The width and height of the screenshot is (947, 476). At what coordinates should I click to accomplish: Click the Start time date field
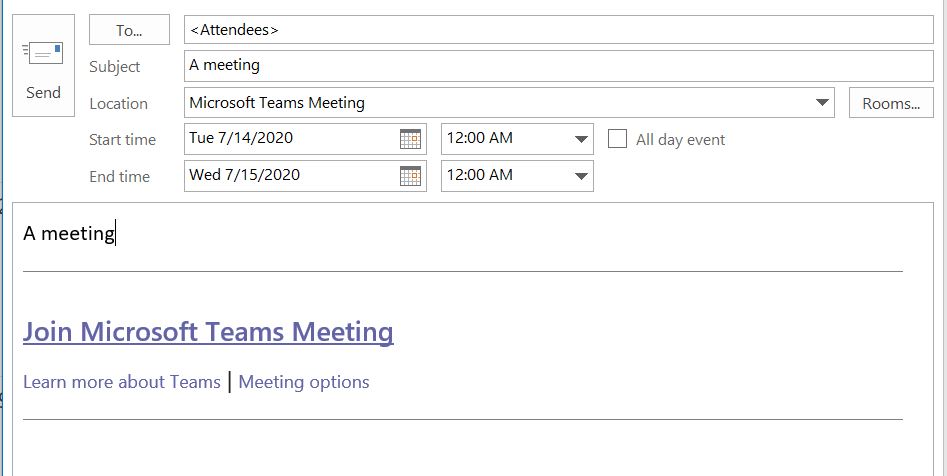[292, 139]
